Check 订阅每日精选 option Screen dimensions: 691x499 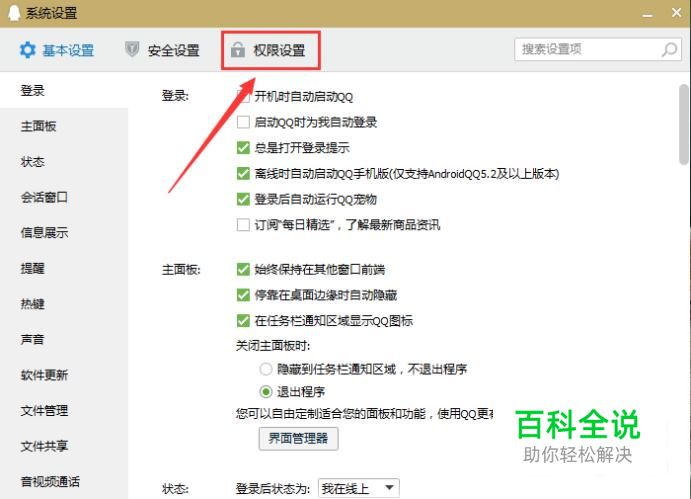(243, 225)
